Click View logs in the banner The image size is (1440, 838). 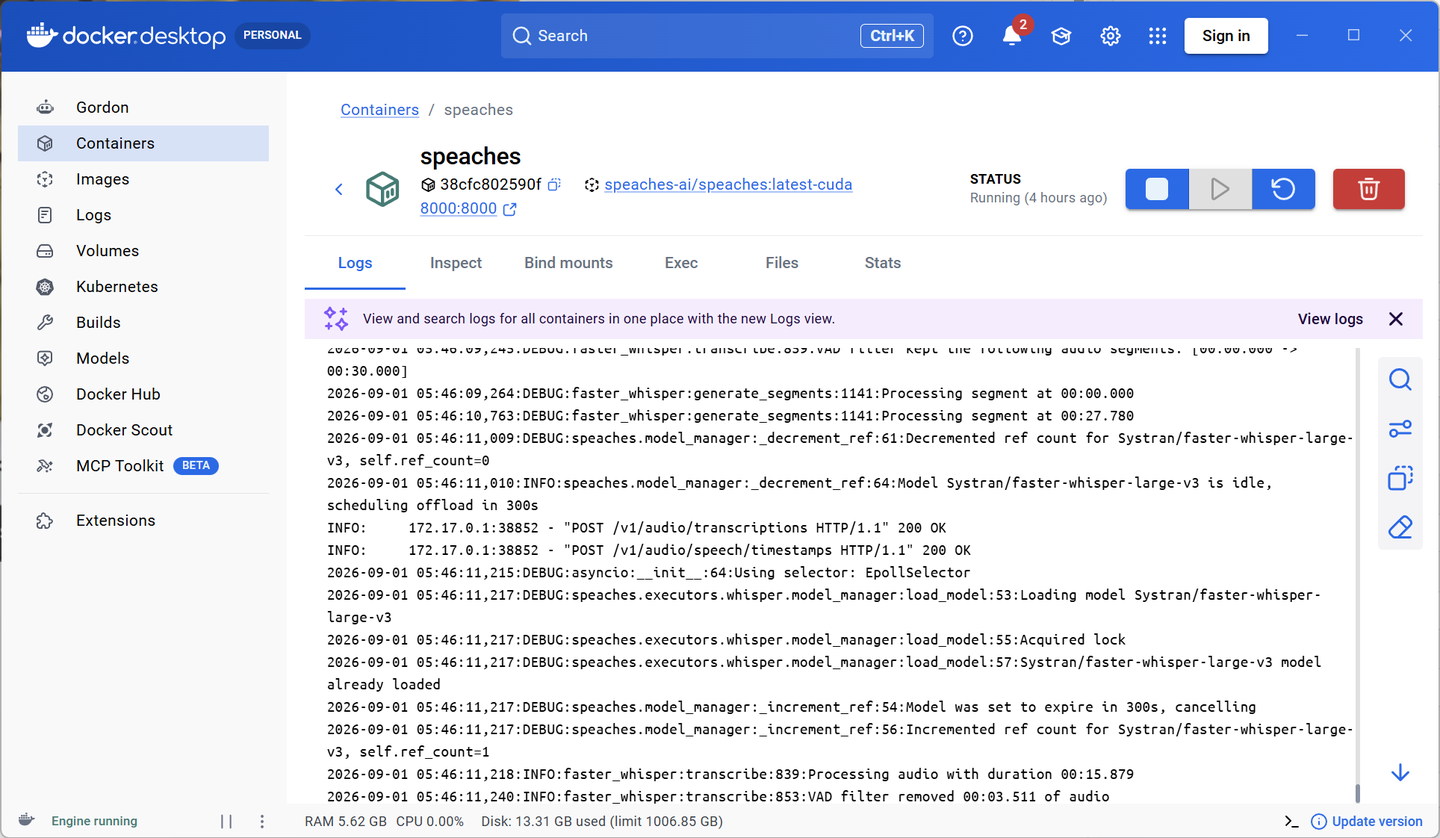coord(1330,319)
